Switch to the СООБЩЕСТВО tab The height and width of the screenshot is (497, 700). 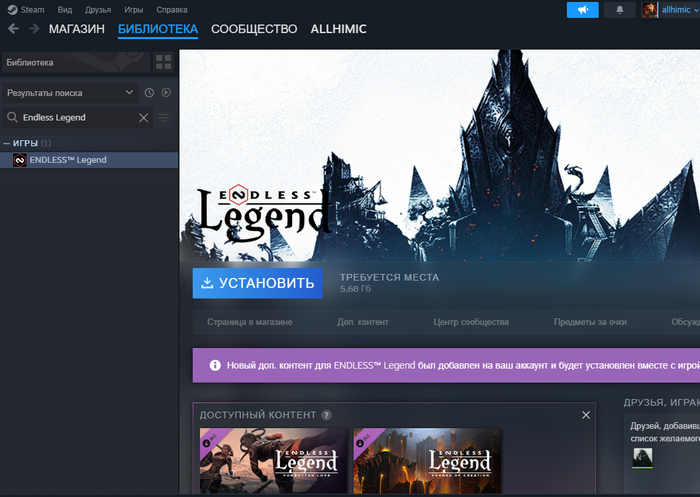tap(254, 29)
